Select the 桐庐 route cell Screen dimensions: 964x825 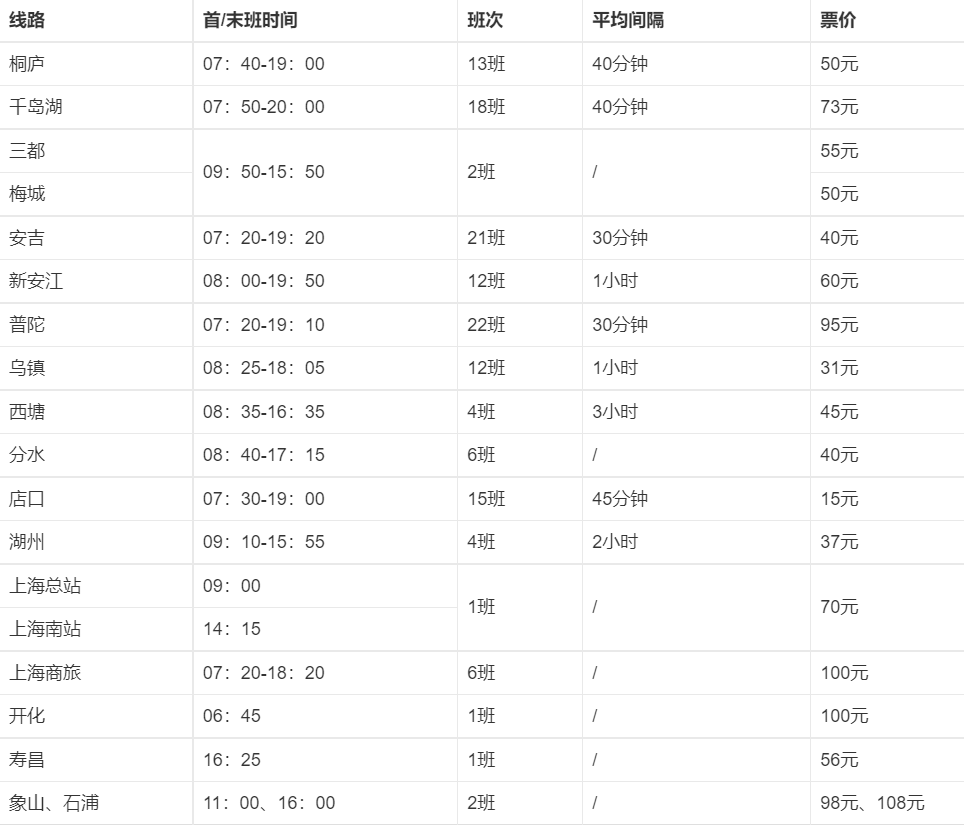27,64
